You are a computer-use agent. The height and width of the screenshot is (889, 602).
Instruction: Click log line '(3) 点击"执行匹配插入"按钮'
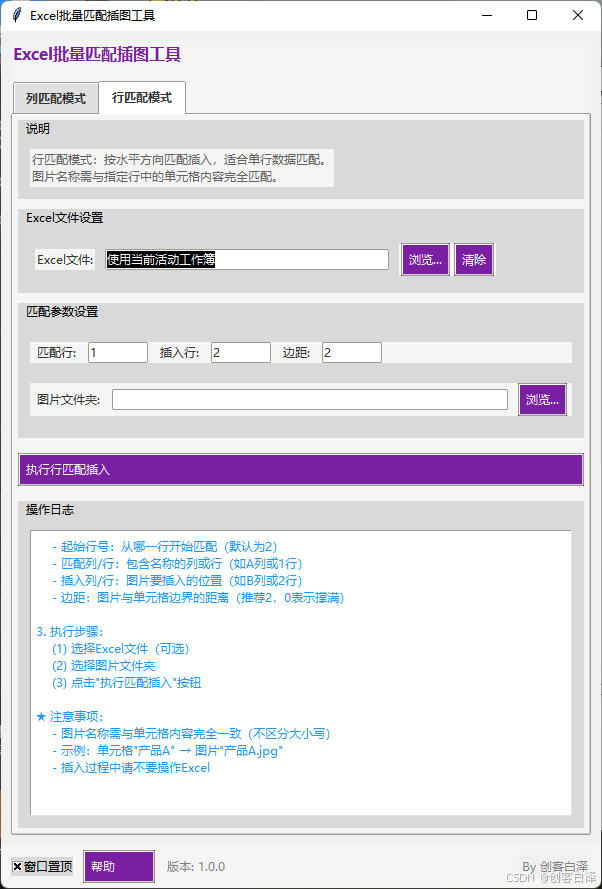[x=127, y=683]
